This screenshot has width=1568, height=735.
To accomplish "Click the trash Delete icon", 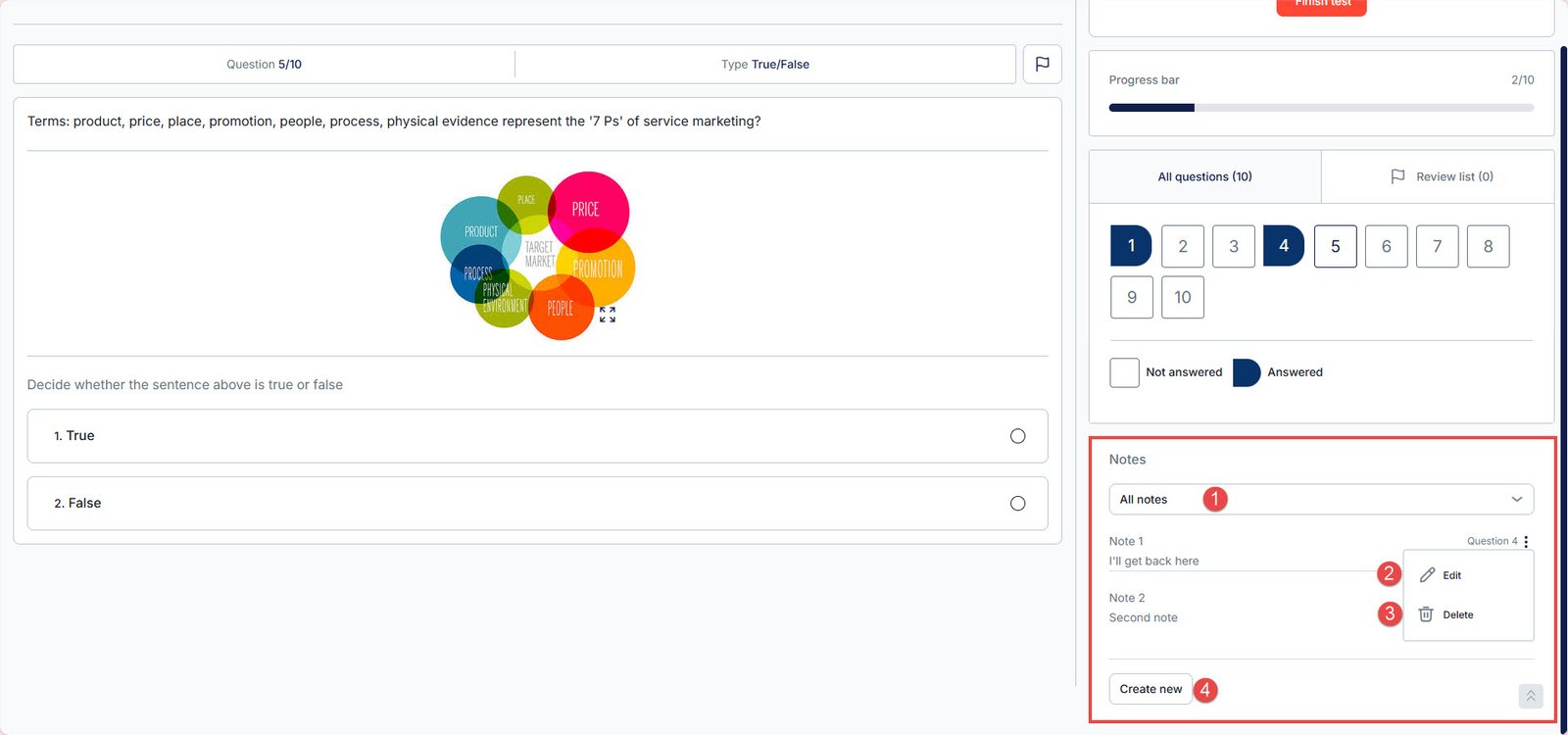I will tap(1426, 614).
